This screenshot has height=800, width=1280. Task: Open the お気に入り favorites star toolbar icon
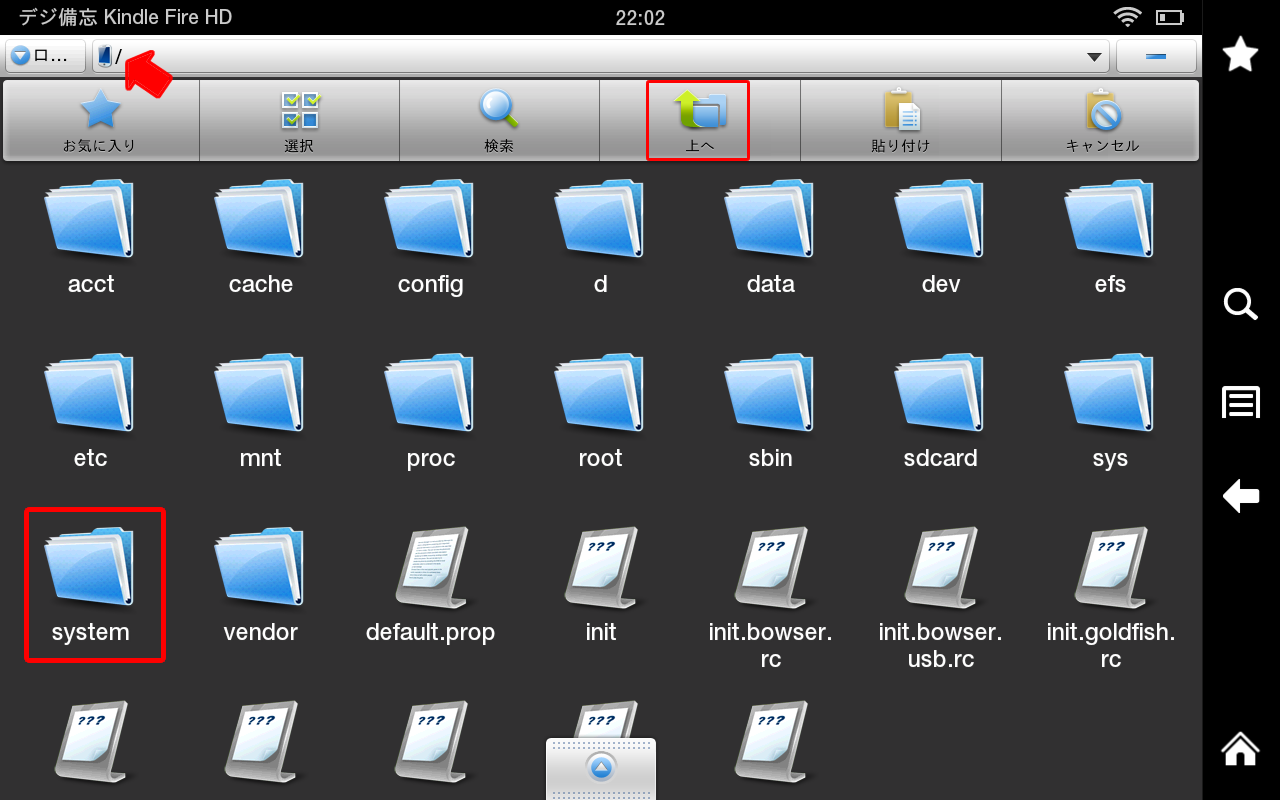(x=100, y=119)
